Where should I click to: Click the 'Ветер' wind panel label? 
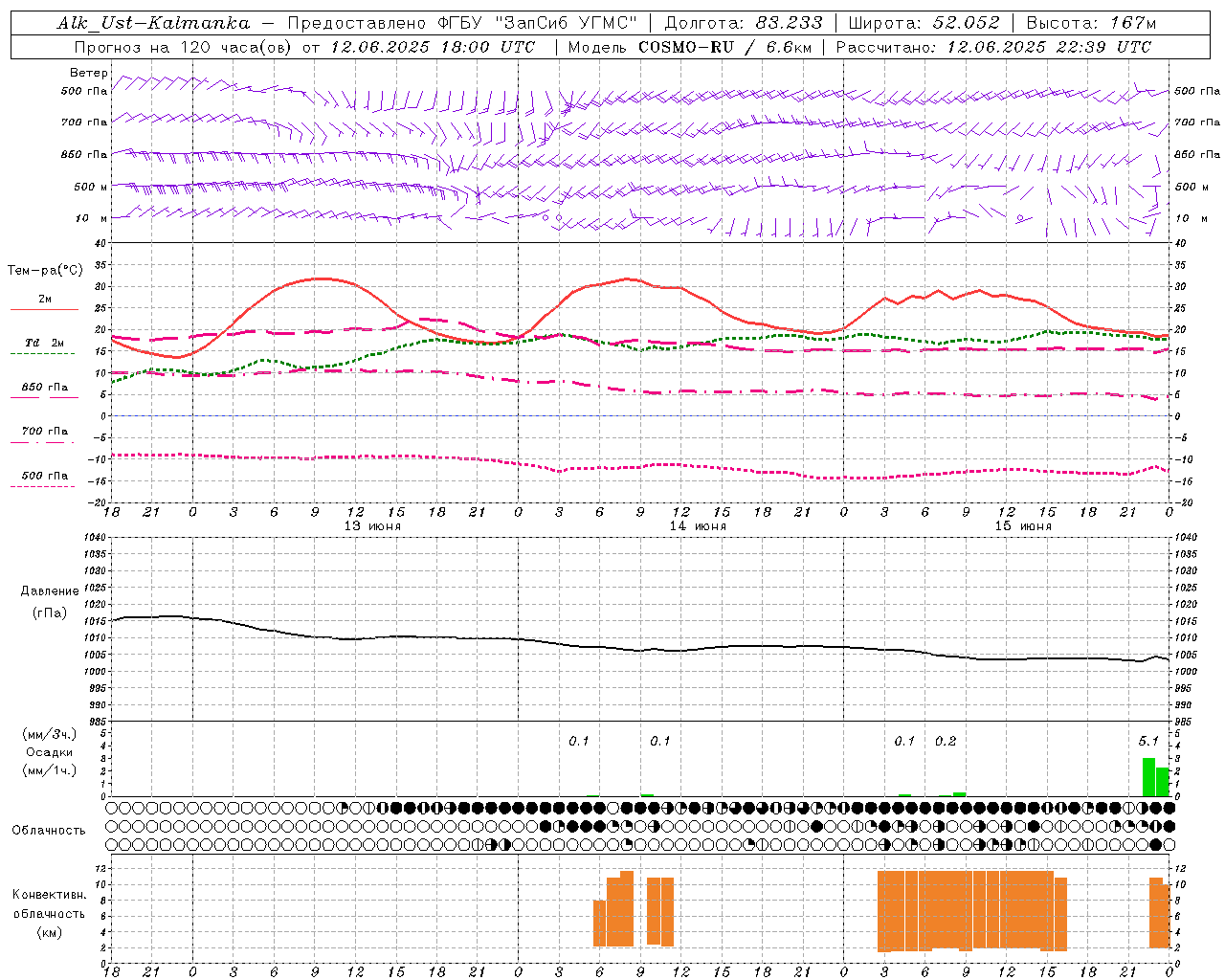tap(89, 73)
